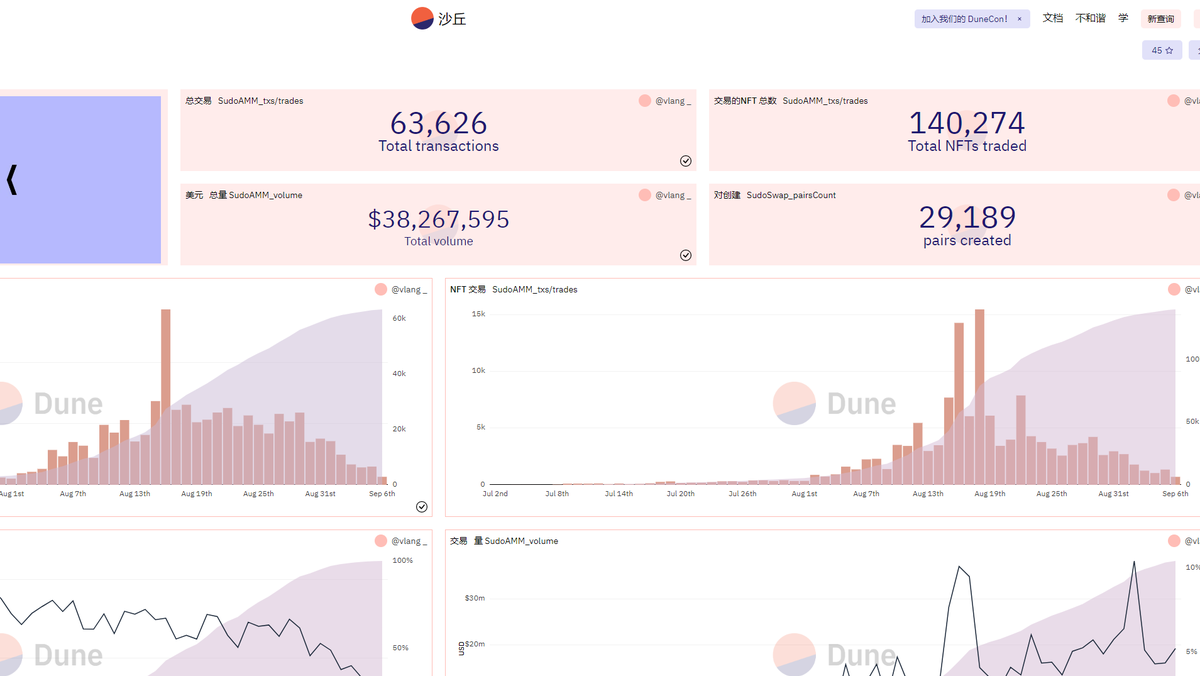Open the SudoSwap_pairsCount query link
Image resolution: width=1200 pixels, height=676 pixels.
tap(791, 195)
